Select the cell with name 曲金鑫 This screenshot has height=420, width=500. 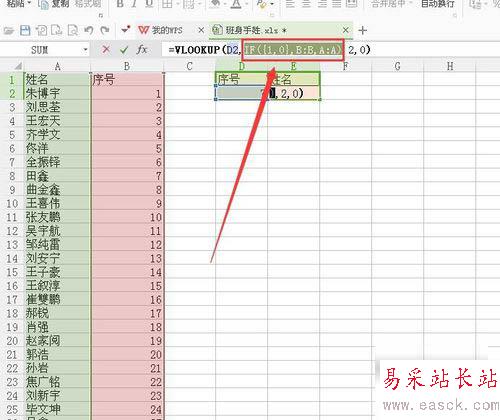pos(57,190)
